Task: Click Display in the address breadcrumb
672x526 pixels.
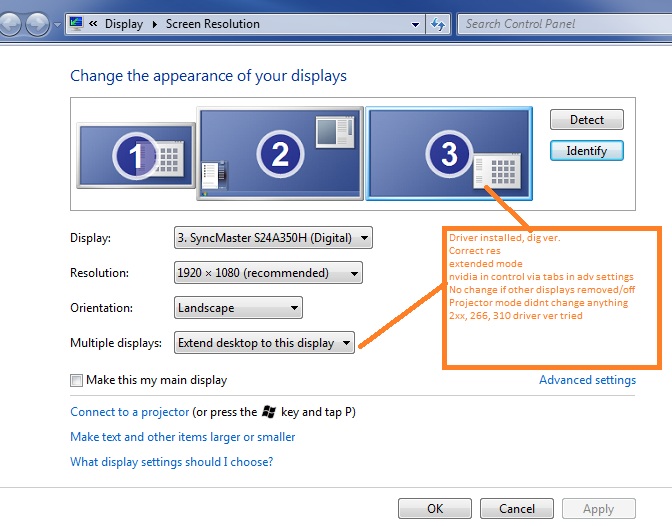Action: click(x=124, y=24)
